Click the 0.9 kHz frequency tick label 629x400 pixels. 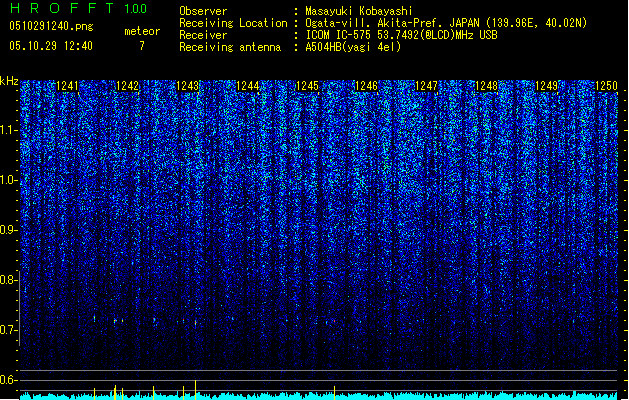point(9,230)
